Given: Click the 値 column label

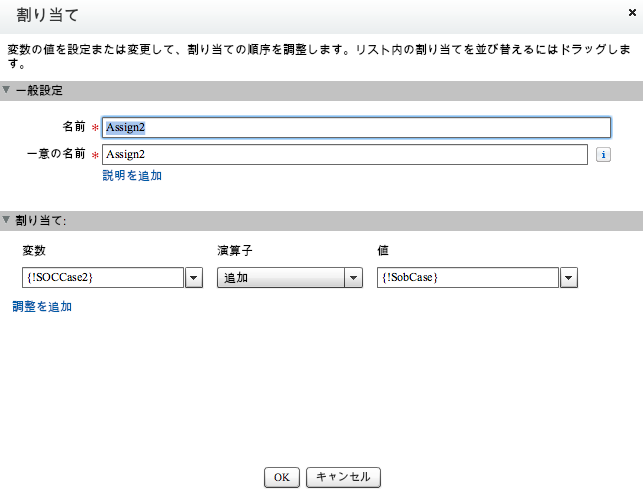Looking at the screenshot, I should click(x=383, y=250).
